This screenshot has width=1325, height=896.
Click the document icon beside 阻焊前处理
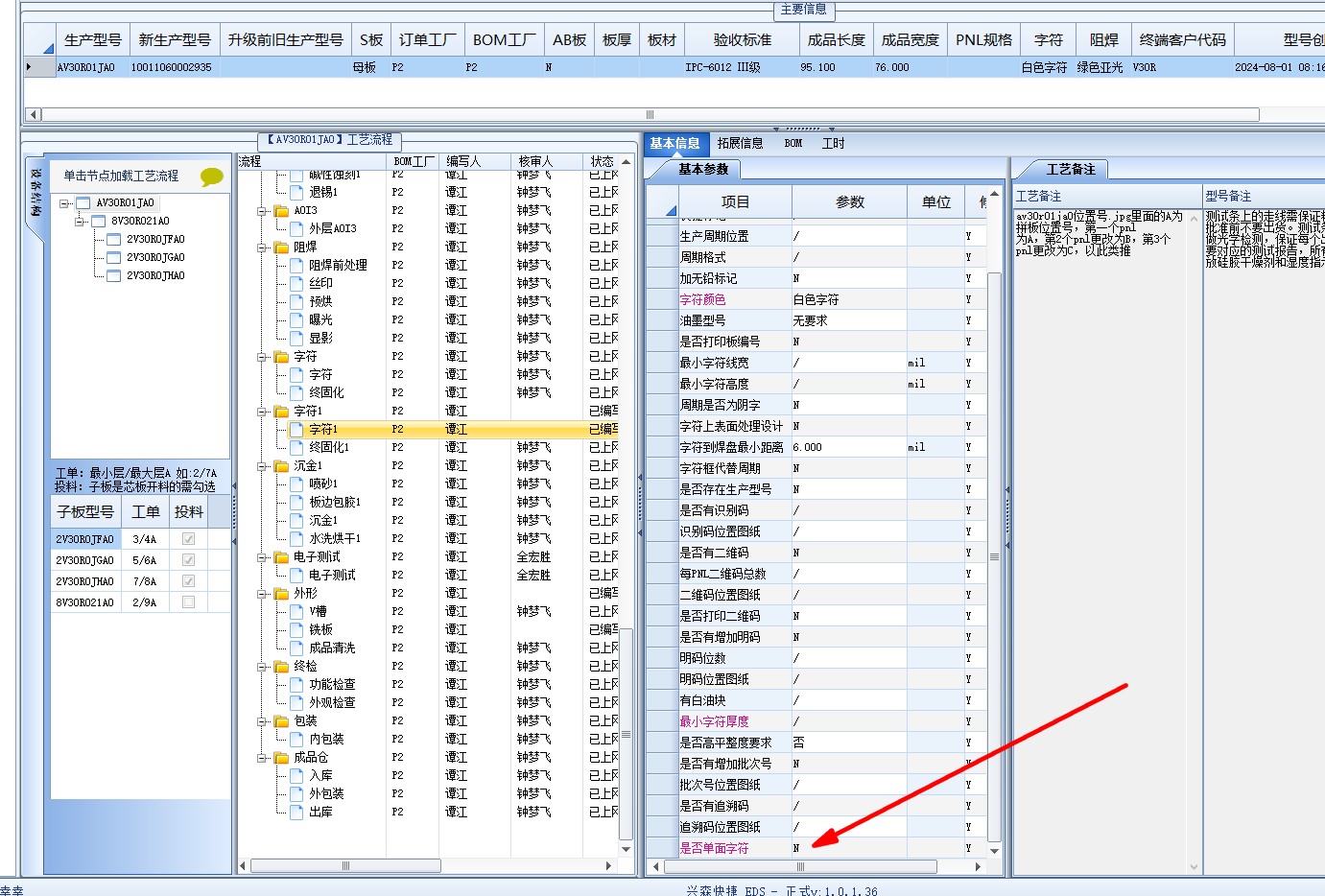tap(296, 266)
